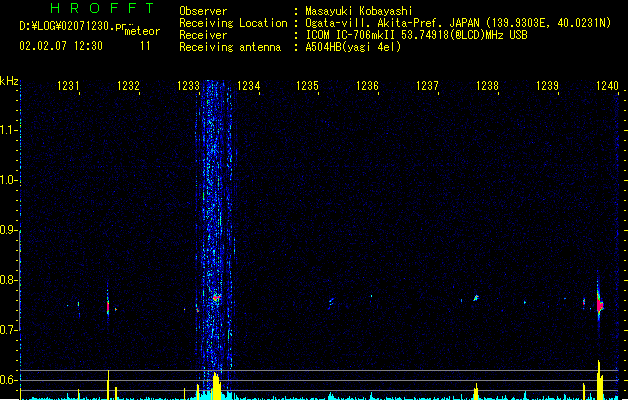Click the 0.6 kHz frequency tick label
629x400 pixels.
coord(8,380)
